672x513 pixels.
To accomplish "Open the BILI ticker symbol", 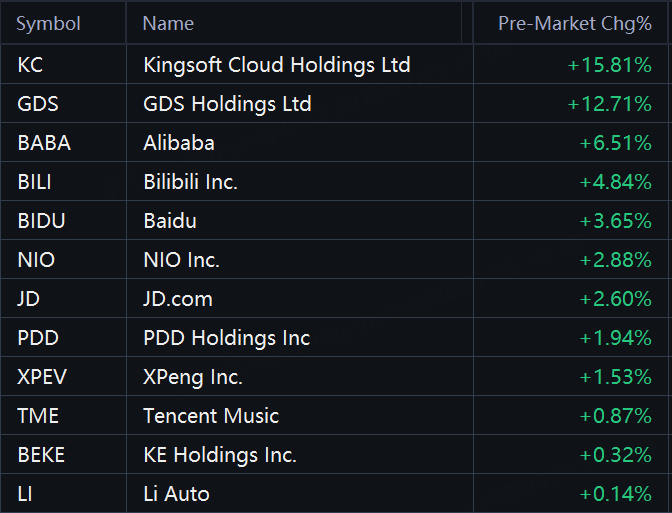I will [35, 182].
